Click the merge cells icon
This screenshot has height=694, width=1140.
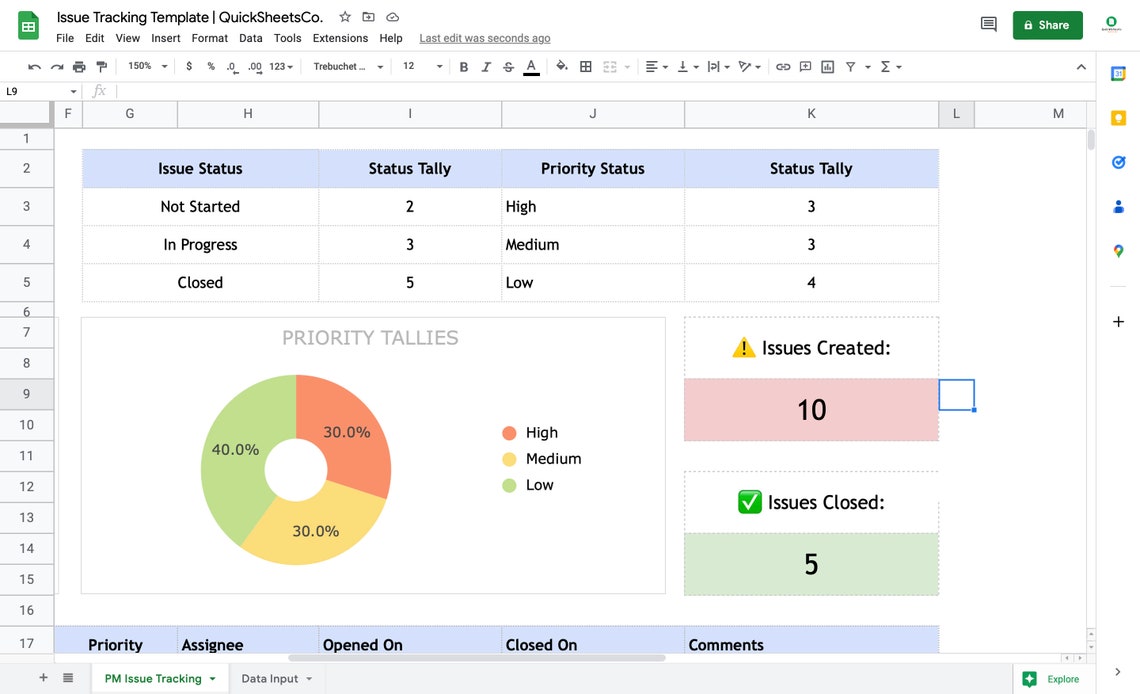click(x=610, y=67)
